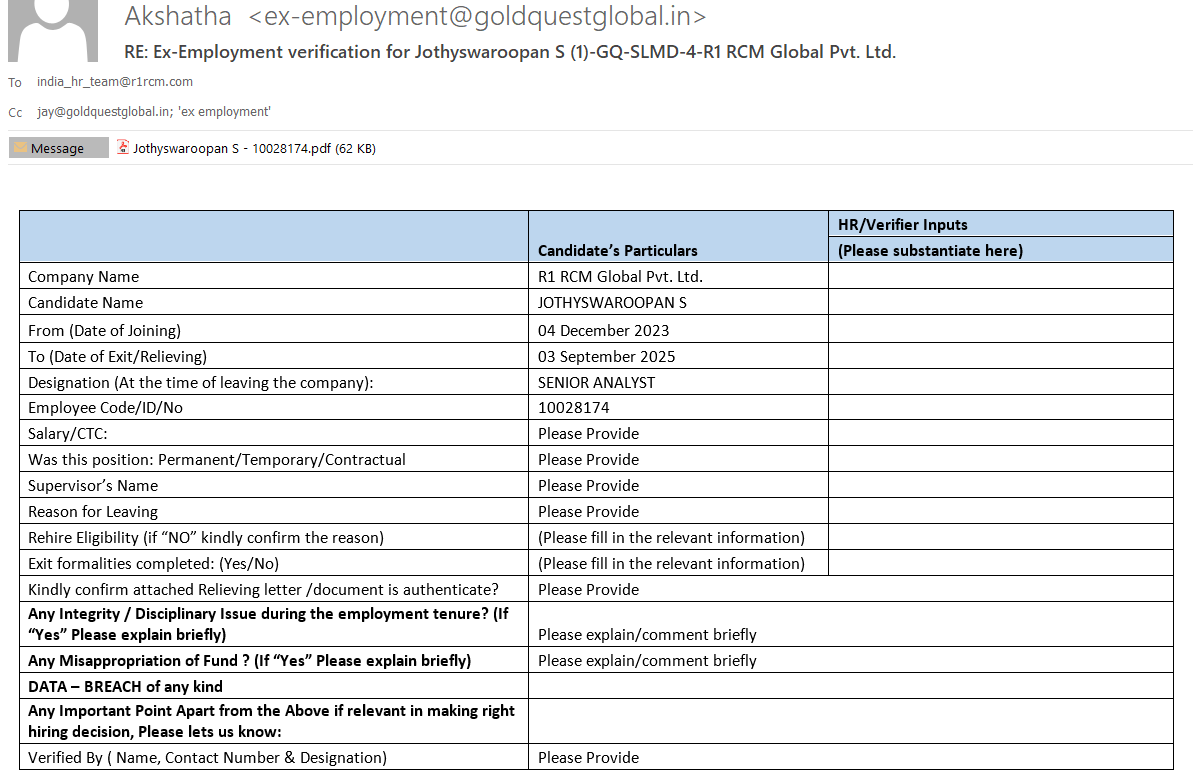Click the 'DATA – BREACH of any kind' label
The width and height of the screenshot is (1193, 781).
(126, 687)
